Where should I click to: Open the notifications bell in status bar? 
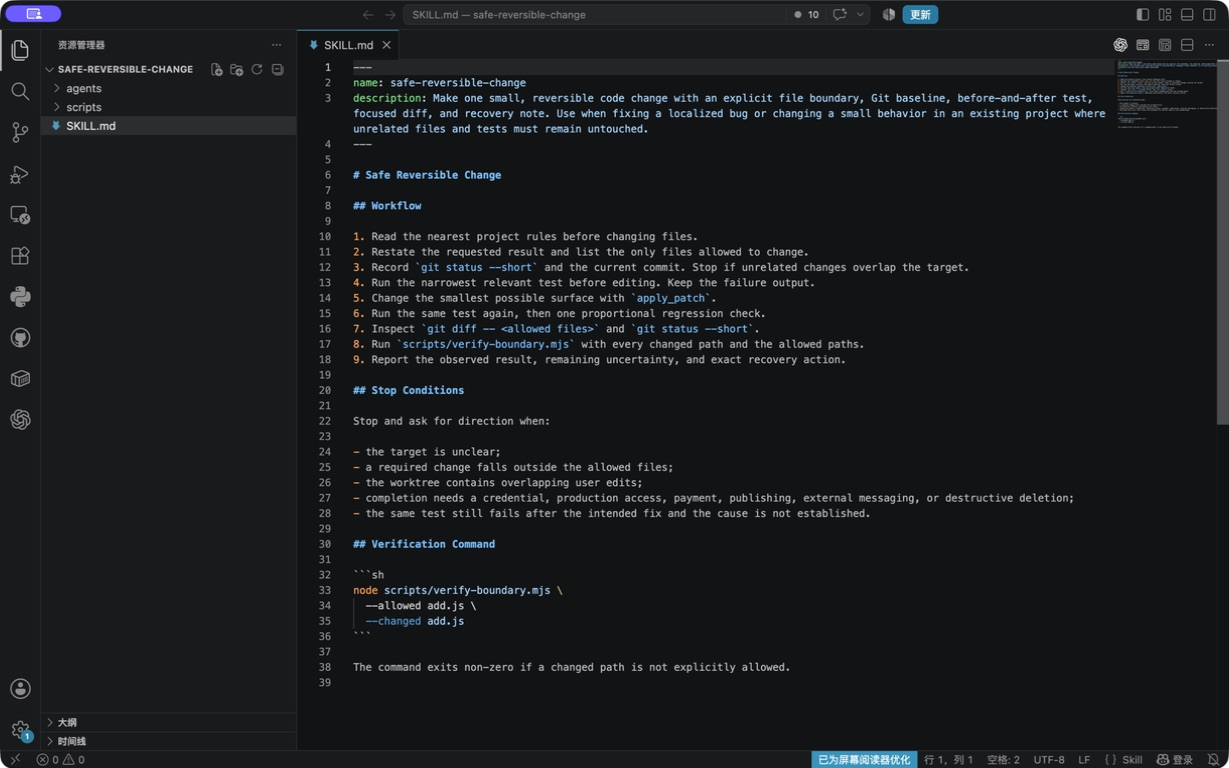[1213, 760]
